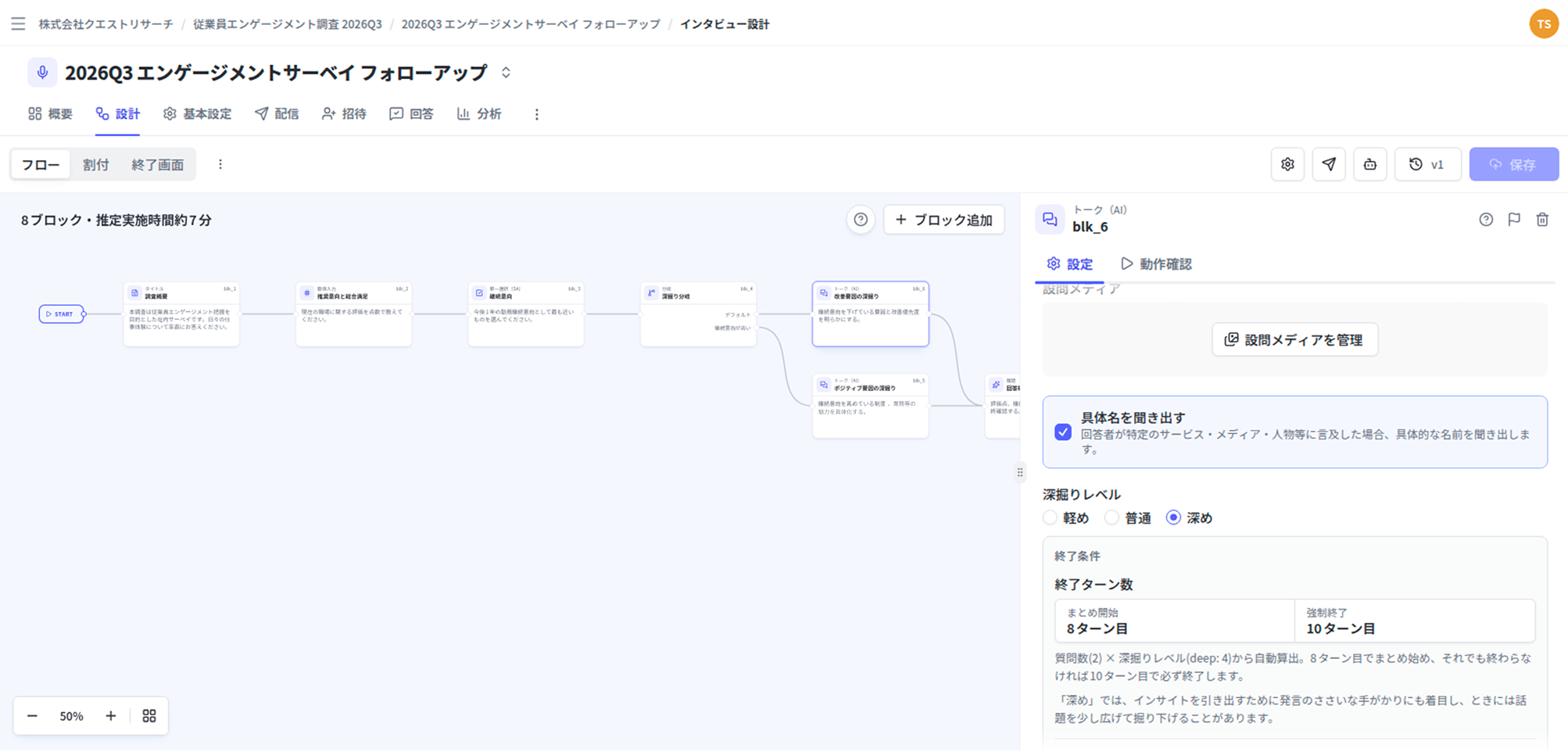Click the panel resize grip handle
The height and width of the screenshot is (752, 1568).
point(1020,472)
